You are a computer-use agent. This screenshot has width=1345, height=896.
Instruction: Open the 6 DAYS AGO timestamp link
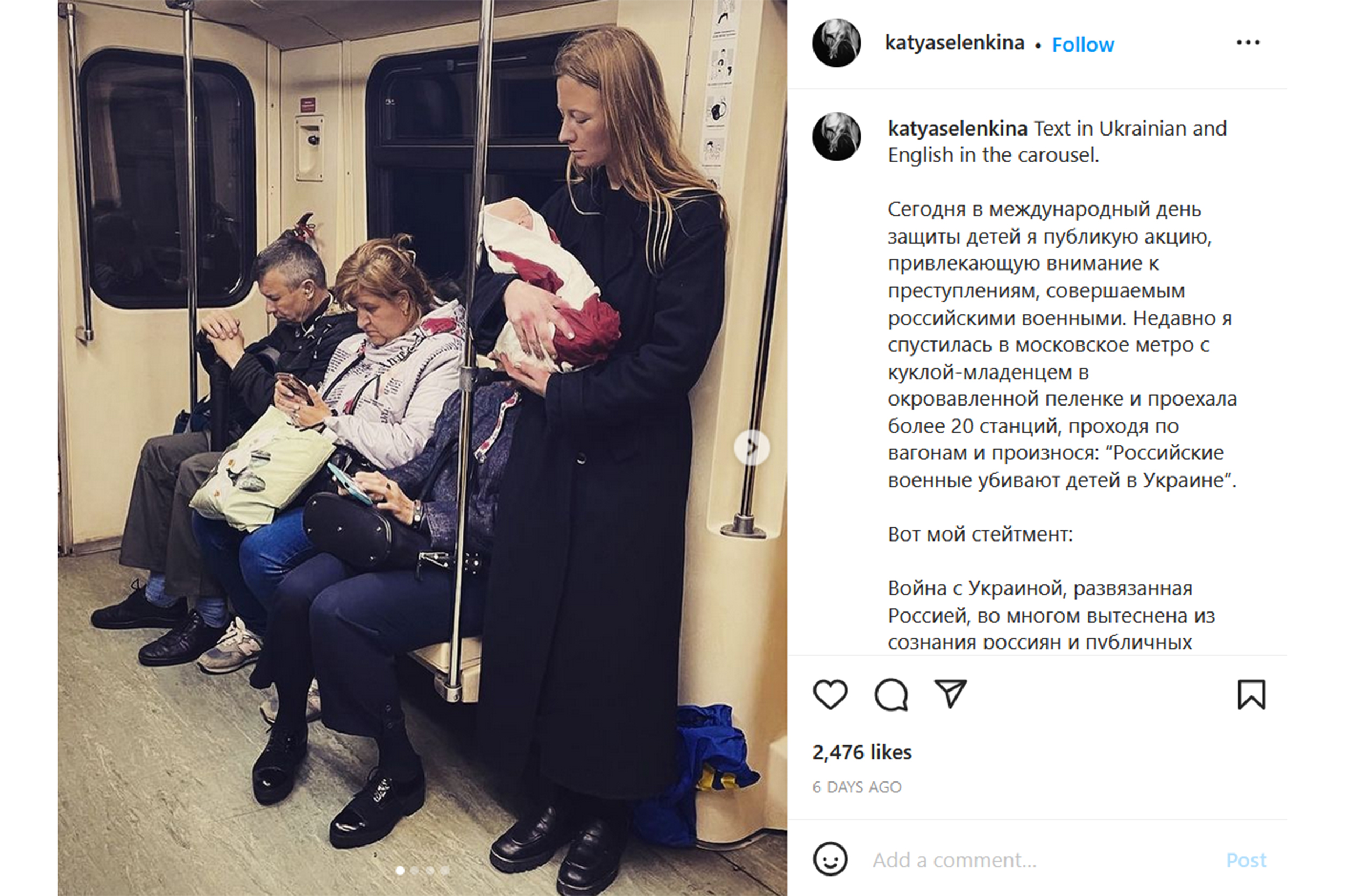pos(857,787)
